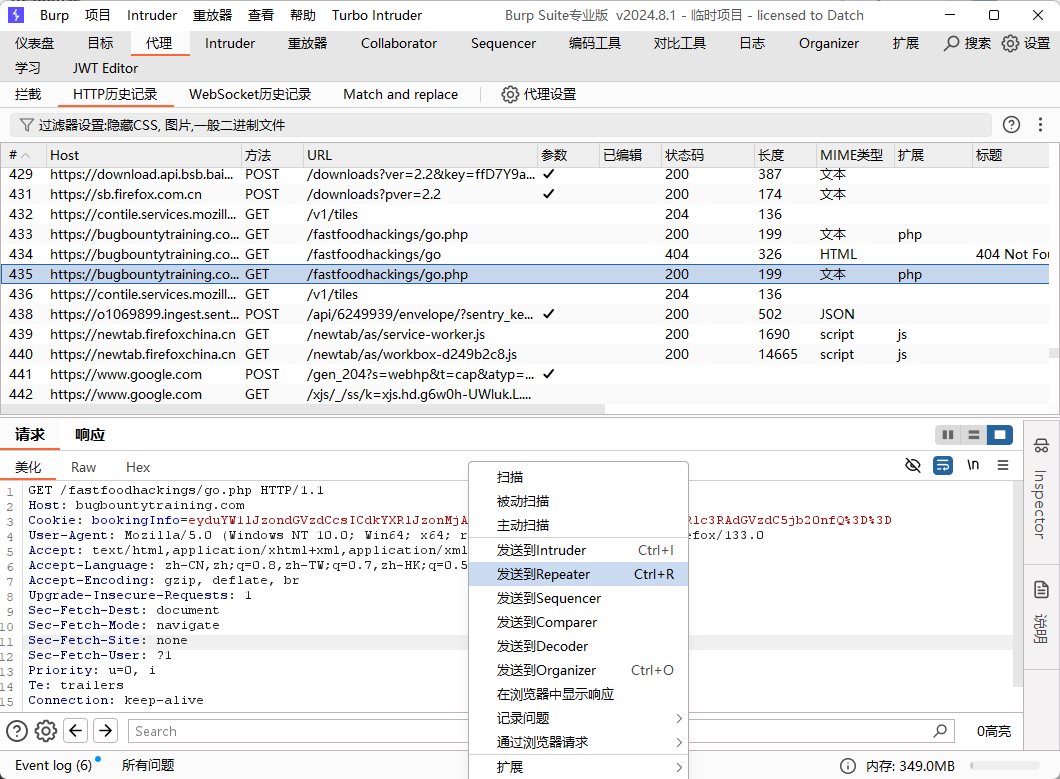
Task: Switch to the Hex view tab
Action: (x=138, y=467)
